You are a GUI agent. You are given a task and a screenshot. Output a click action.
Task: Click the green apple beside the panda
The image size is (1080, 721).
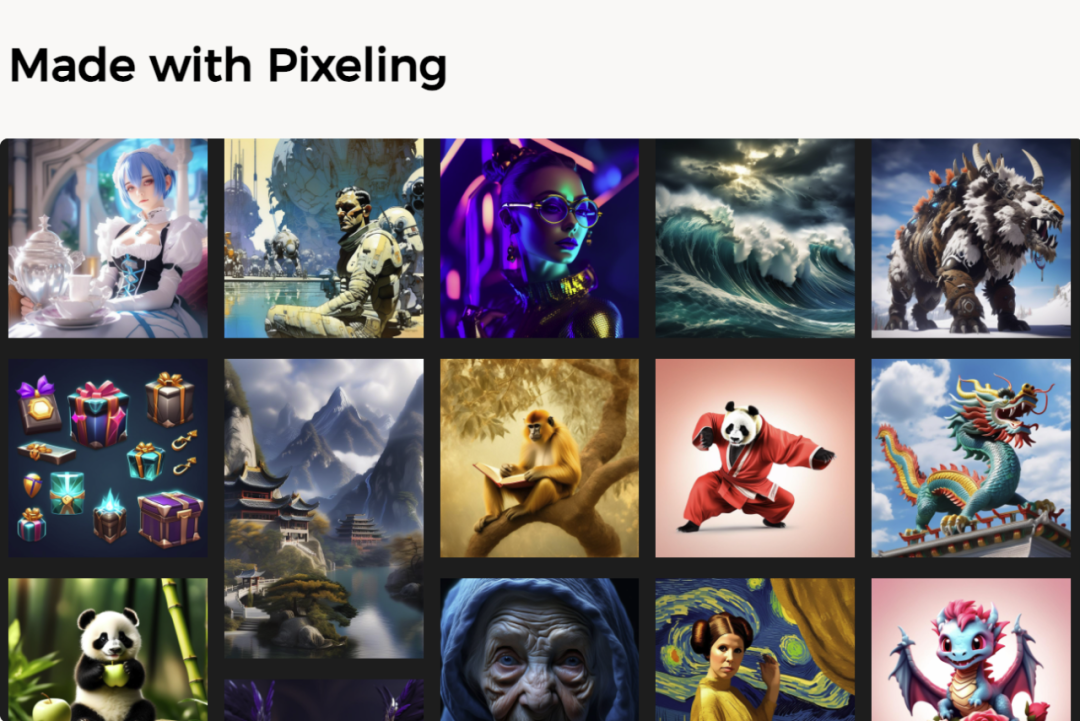tap(50, 709)
